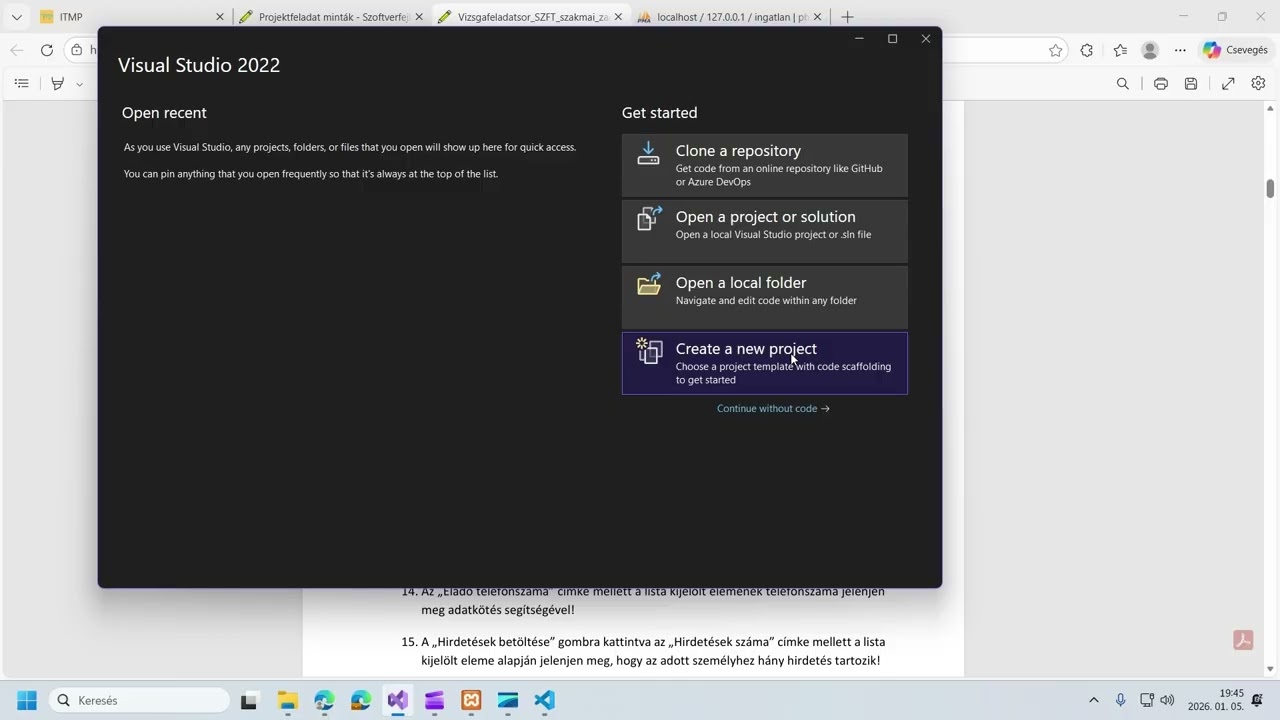The width and height of the screenshot is (1280, 720).
Task: Save the PDF with diskette icon
Action: click(1191, 84)
